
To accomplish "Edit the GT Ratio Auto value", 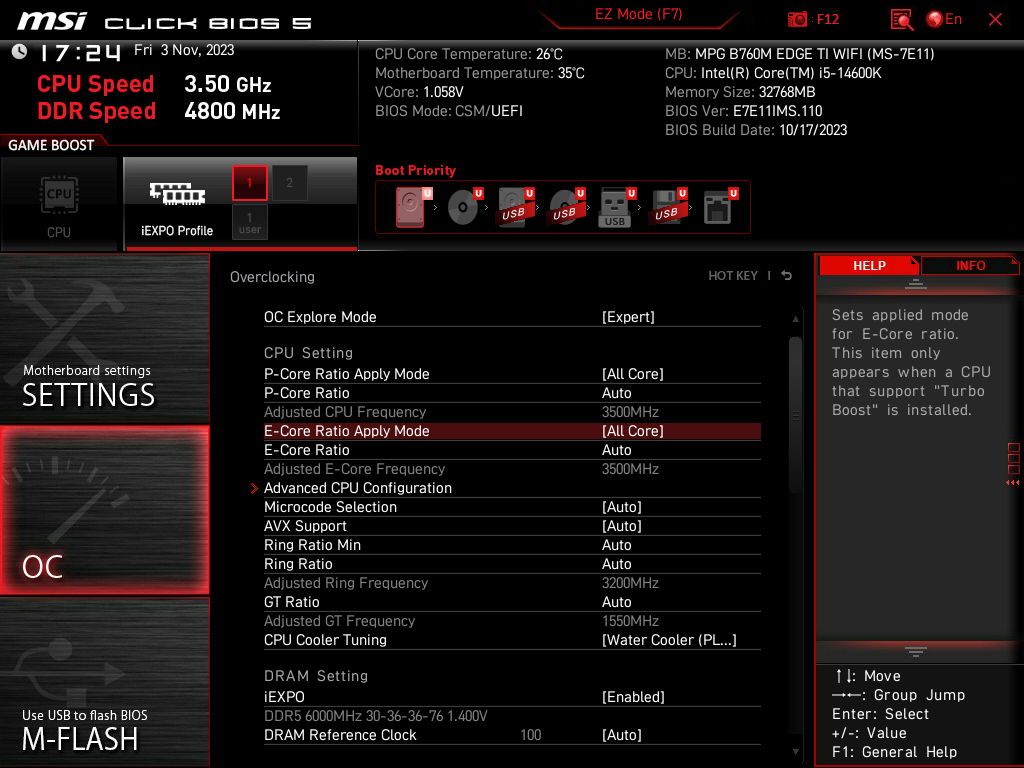I will pyautogui.click(x=616, y=601).
